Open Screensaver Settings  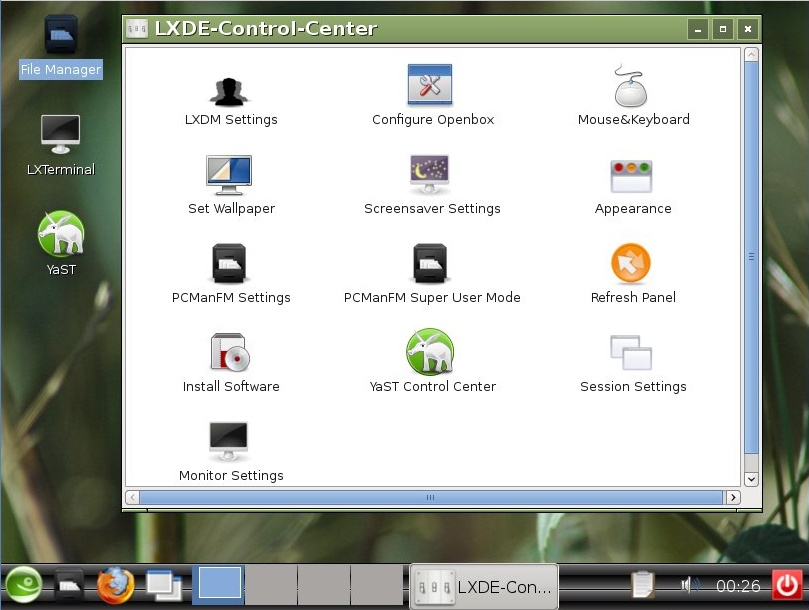(431, 175)
